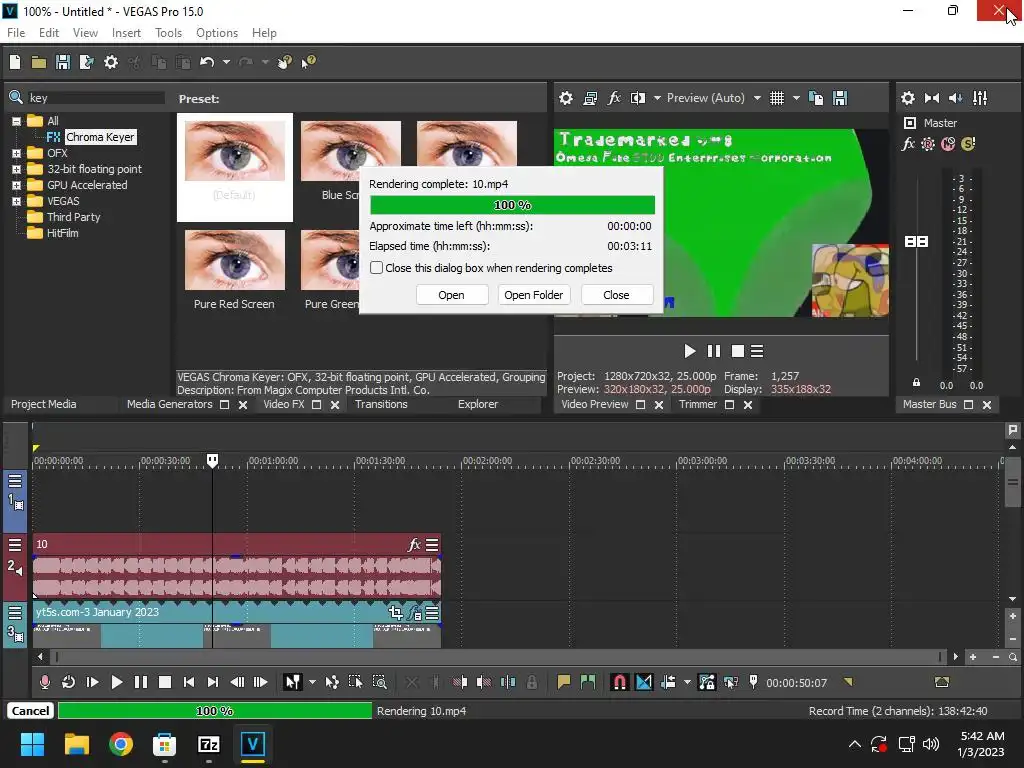Viewport: 1024px width, 768px height.
Task: Click the Overlays grid icon
Action: [x=776, y=98]
